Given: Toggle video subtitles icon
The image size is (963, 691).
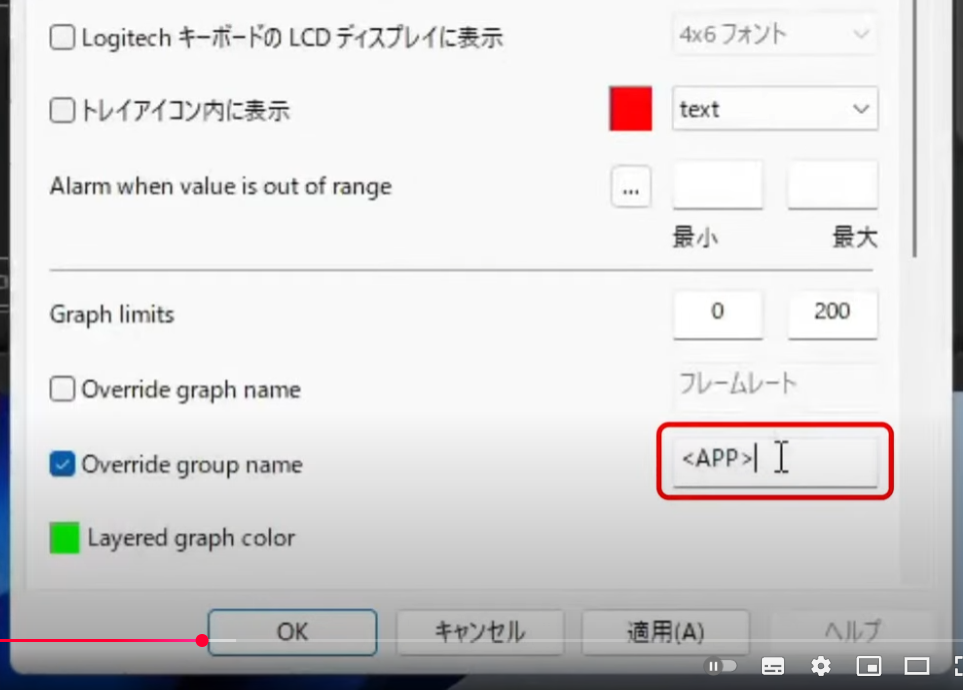Looking at the screenshot, I should (773, 666).
